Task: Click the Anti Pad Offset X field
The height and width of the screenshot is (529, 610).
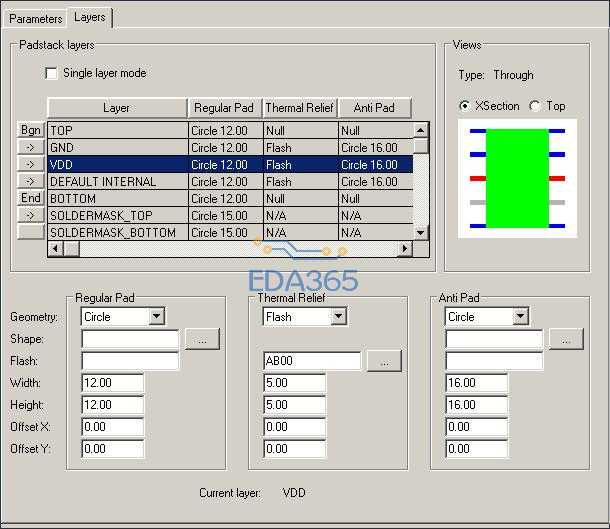Action: (477, 427)
